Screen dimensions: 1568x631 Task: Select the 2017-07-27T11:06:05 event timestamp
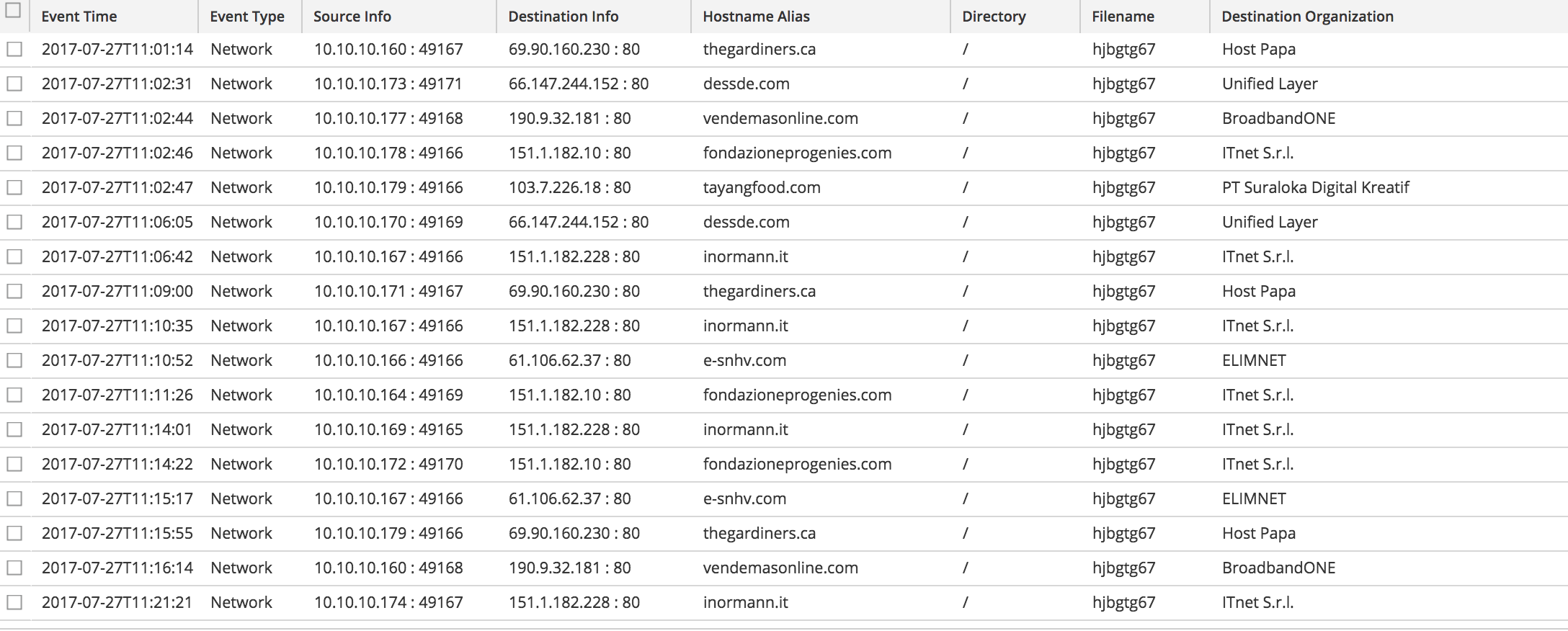pos(117,223)
